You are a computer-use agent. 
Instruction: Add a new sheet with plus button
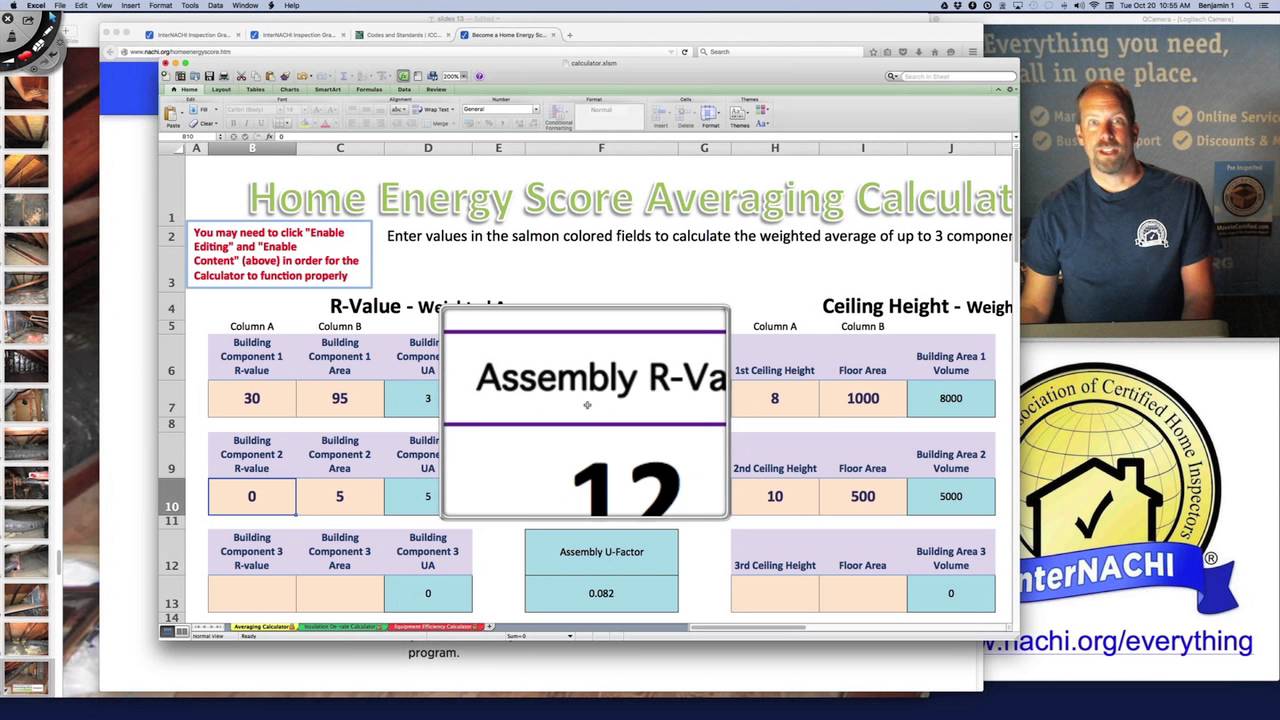point(489,626)
